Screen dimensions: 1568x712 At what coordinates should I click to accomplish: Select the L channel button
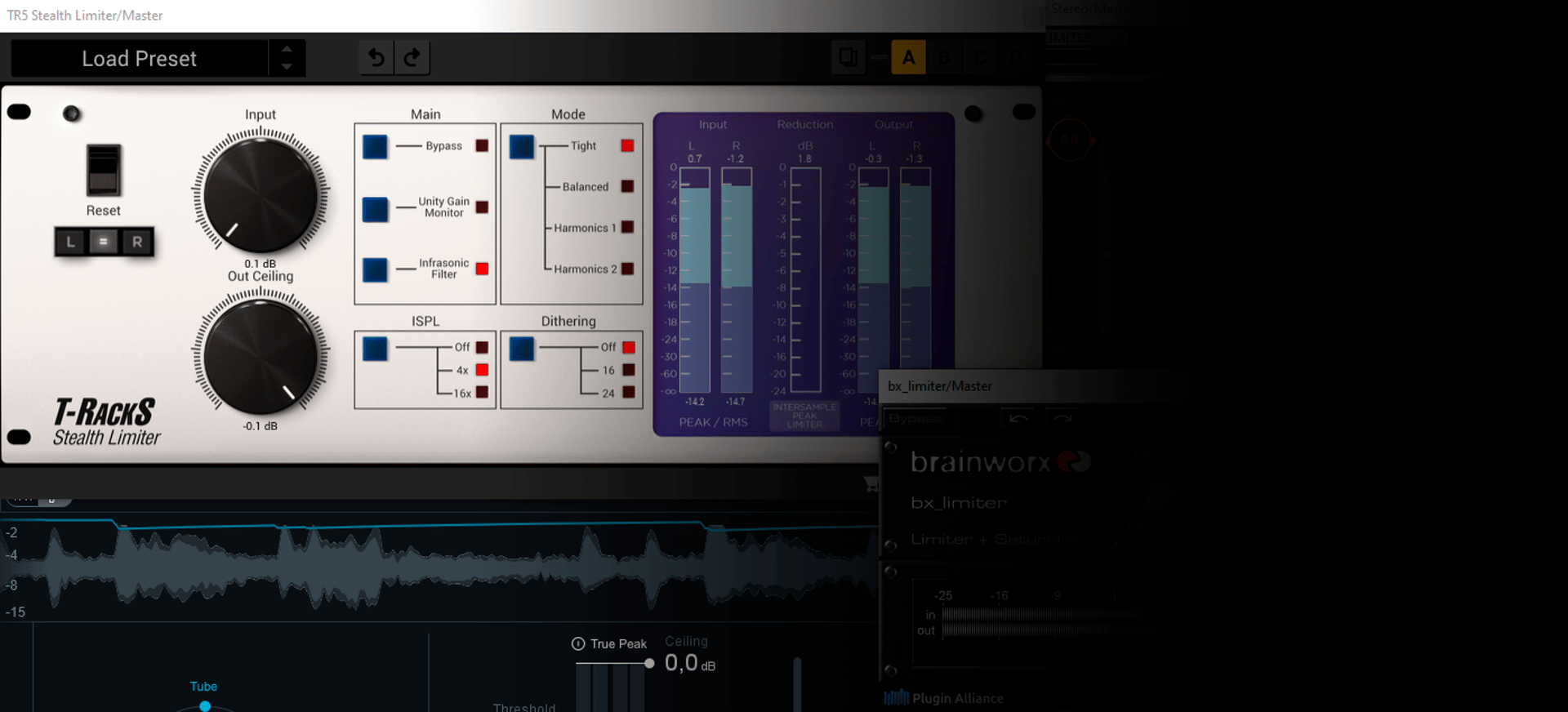(71, 242)
